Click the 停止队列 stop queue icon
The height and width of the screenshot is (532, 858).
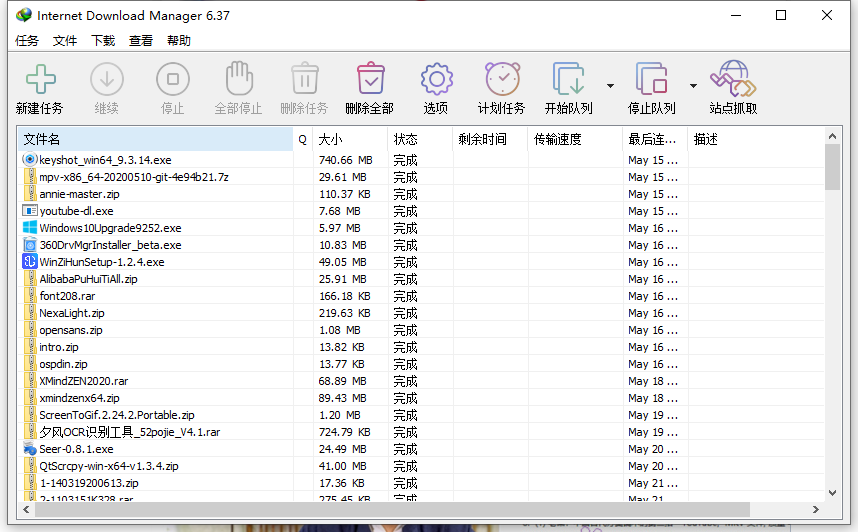[x=651, y=79]
